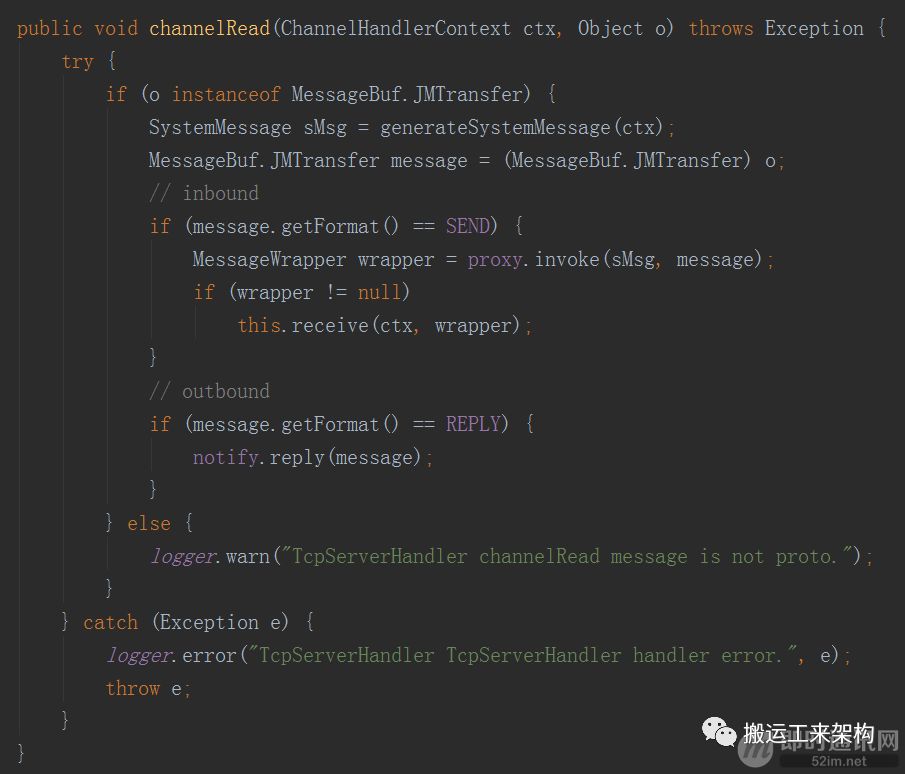Click the logger.warn call
The width and height of the screenshot is (905, 774).
coord(210,556)
